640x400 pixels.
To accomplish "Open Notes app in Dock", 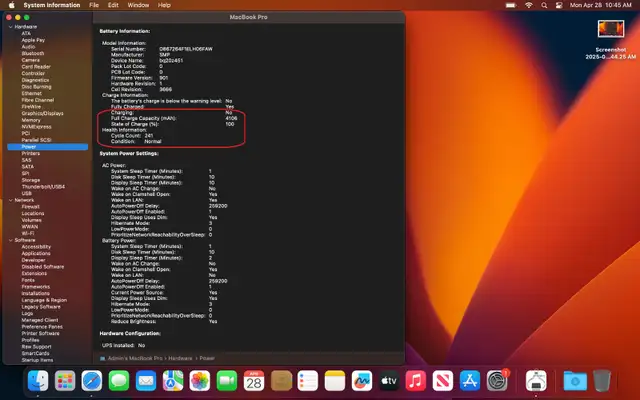I will [335, 381].
